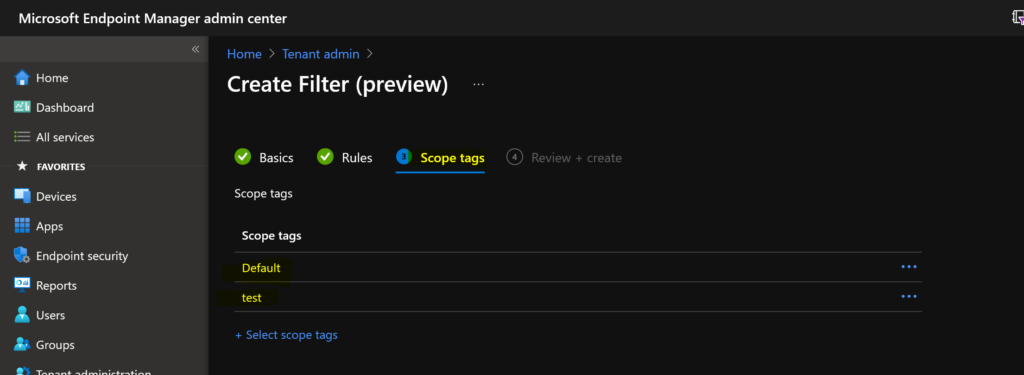Open the Dashboard icon in sidebar

pos(22,107)
